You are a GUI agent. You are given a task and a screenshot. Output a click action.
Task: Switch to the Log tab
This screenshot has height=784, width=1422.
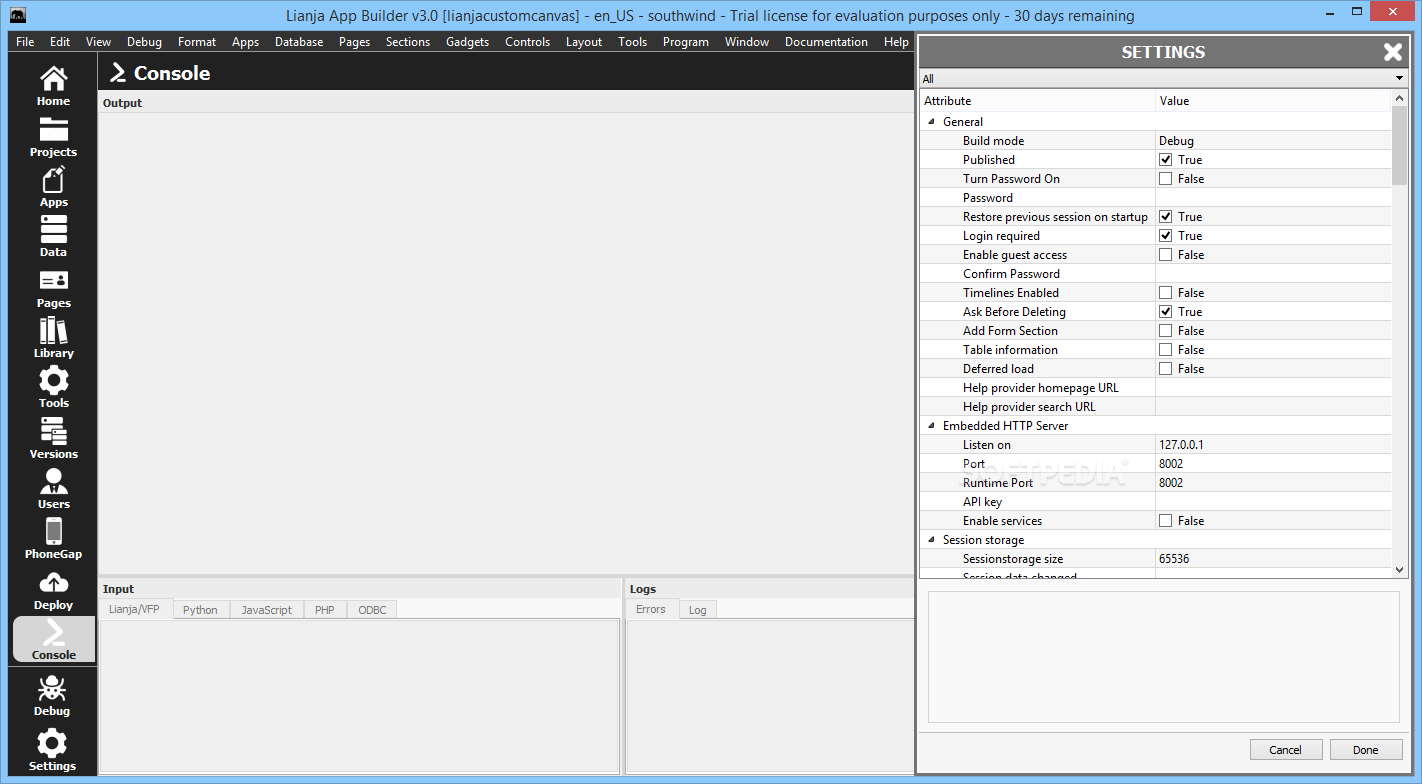tap(698, 610)
